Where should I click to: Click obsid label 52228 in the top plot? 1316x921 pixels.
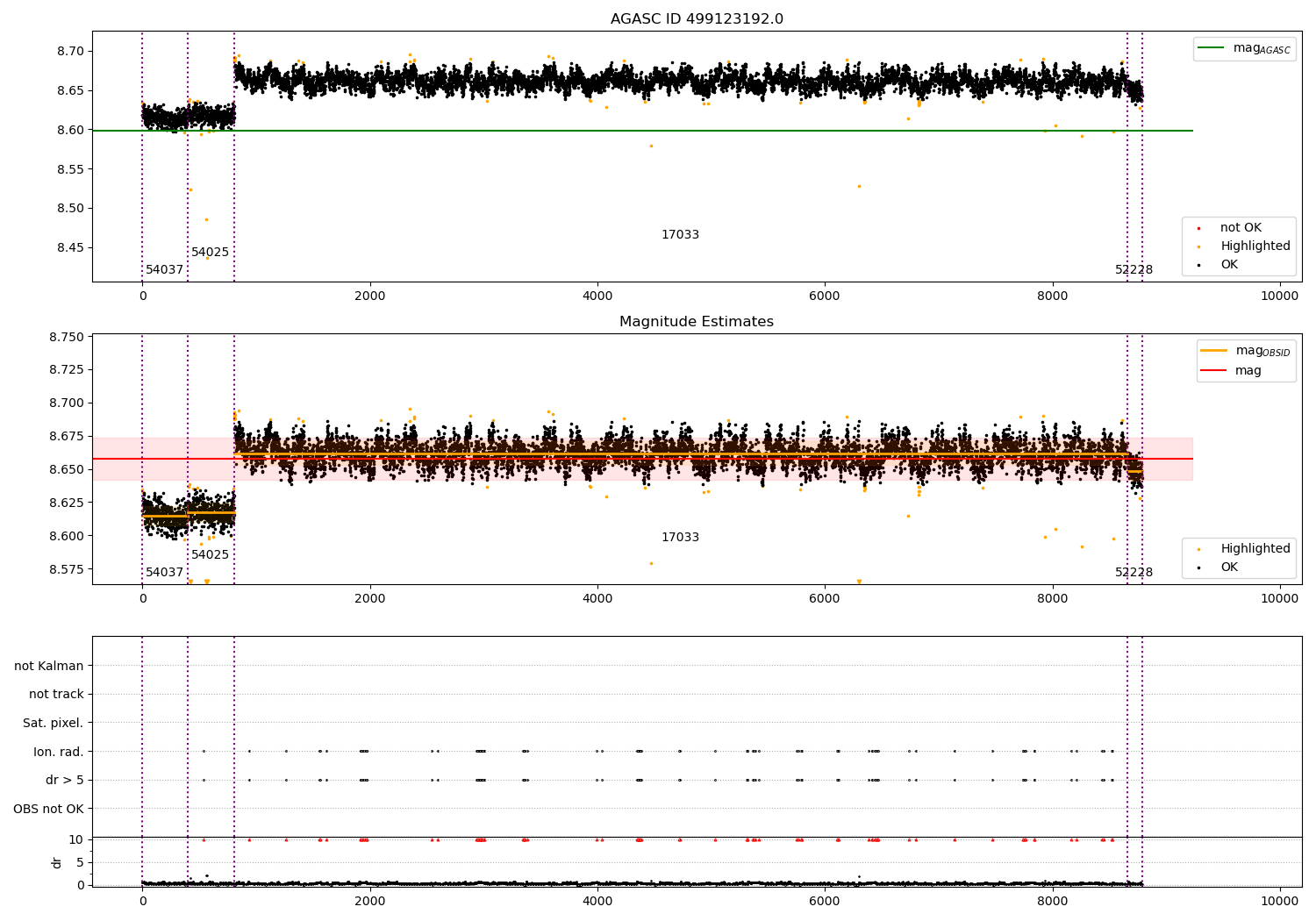pyautogui.click(x=1134, y=270)
